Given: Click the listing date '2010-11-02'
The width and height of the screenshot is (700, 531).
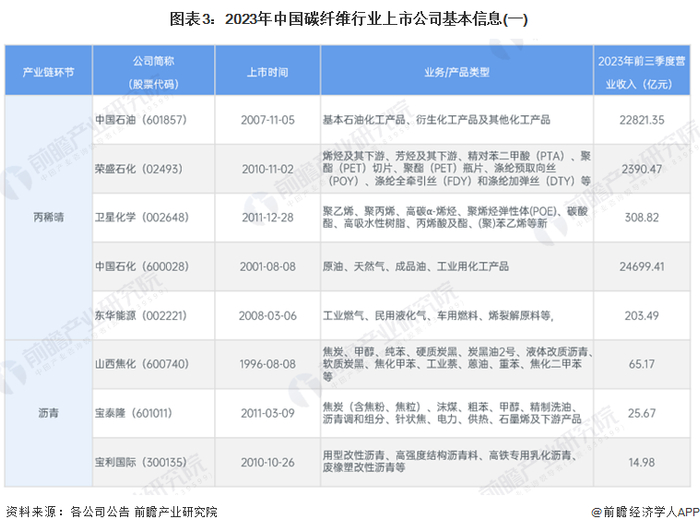Looking at the screenshot, I should click(267, 169).
